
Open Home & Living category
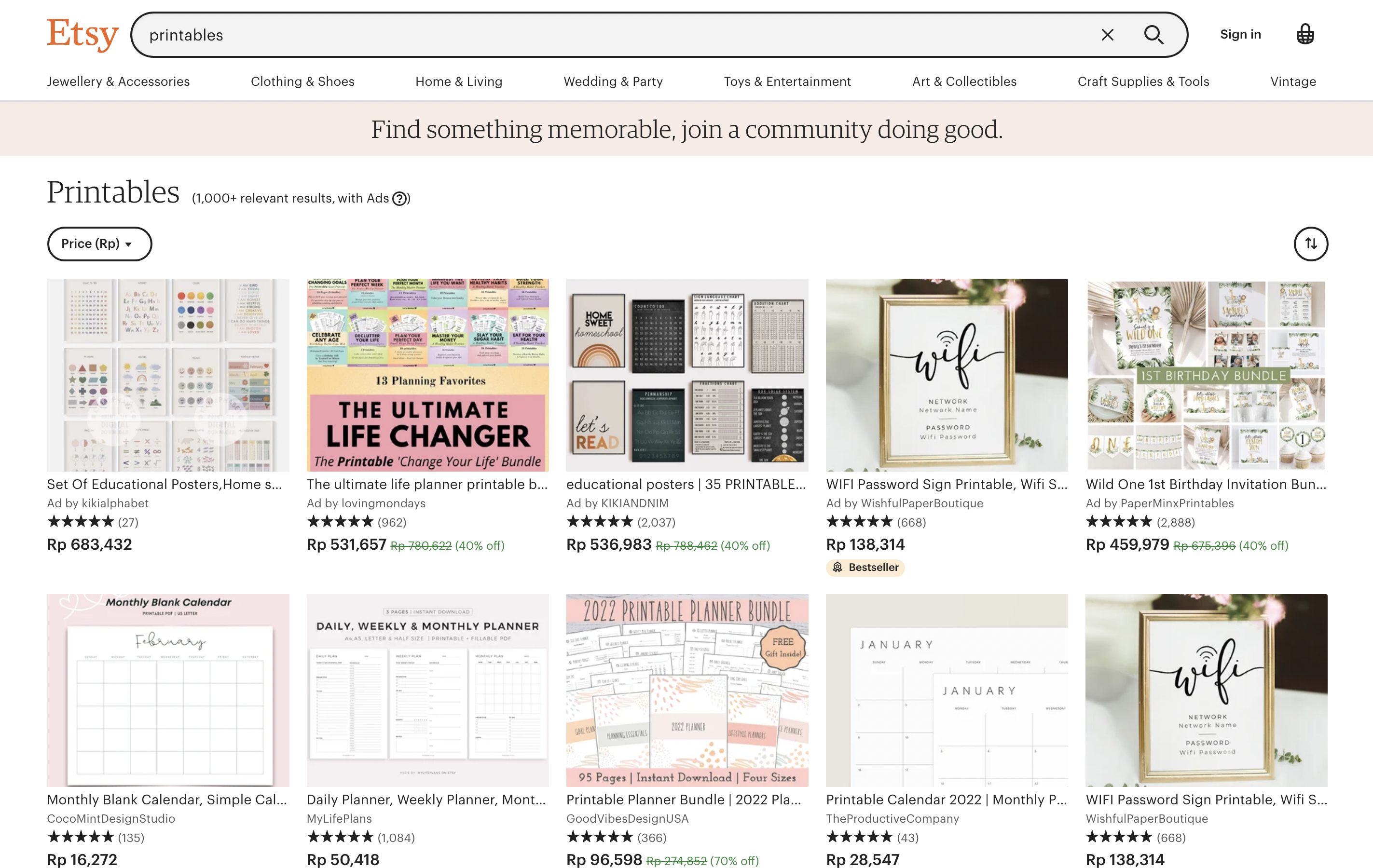click(x=458, y=81)
